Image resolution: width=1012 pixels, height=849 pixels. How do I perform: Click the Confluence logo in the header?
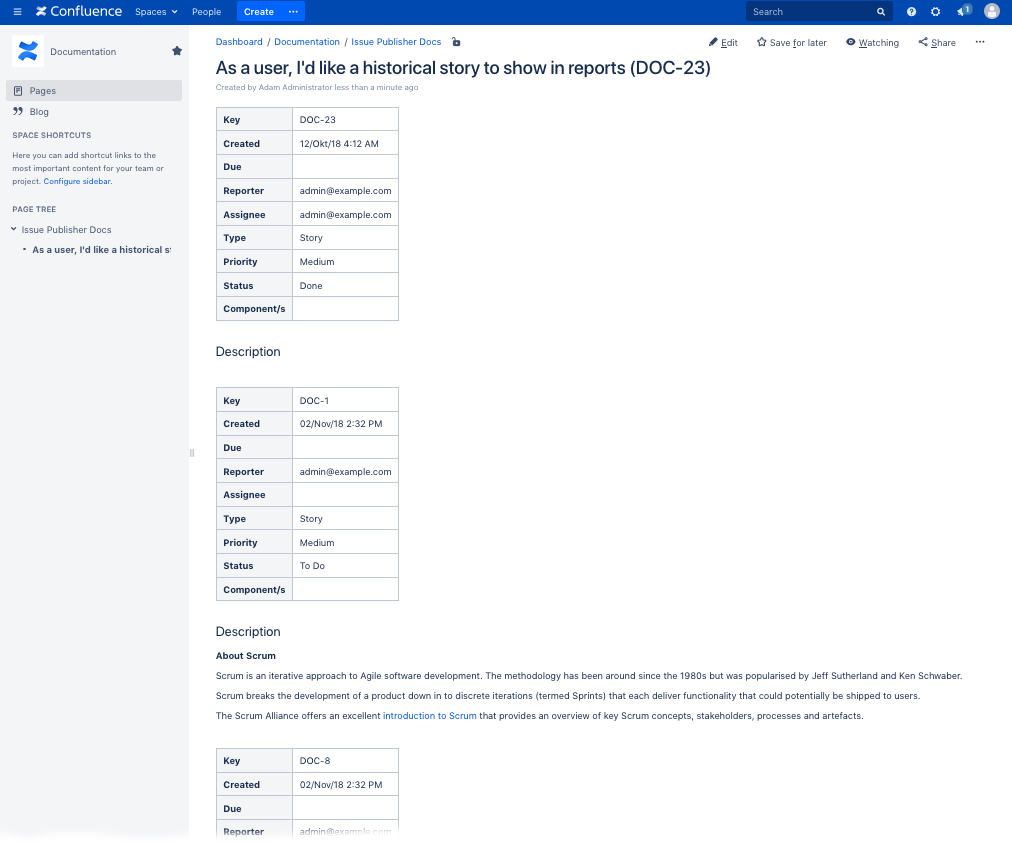click(x=79, y=12)
